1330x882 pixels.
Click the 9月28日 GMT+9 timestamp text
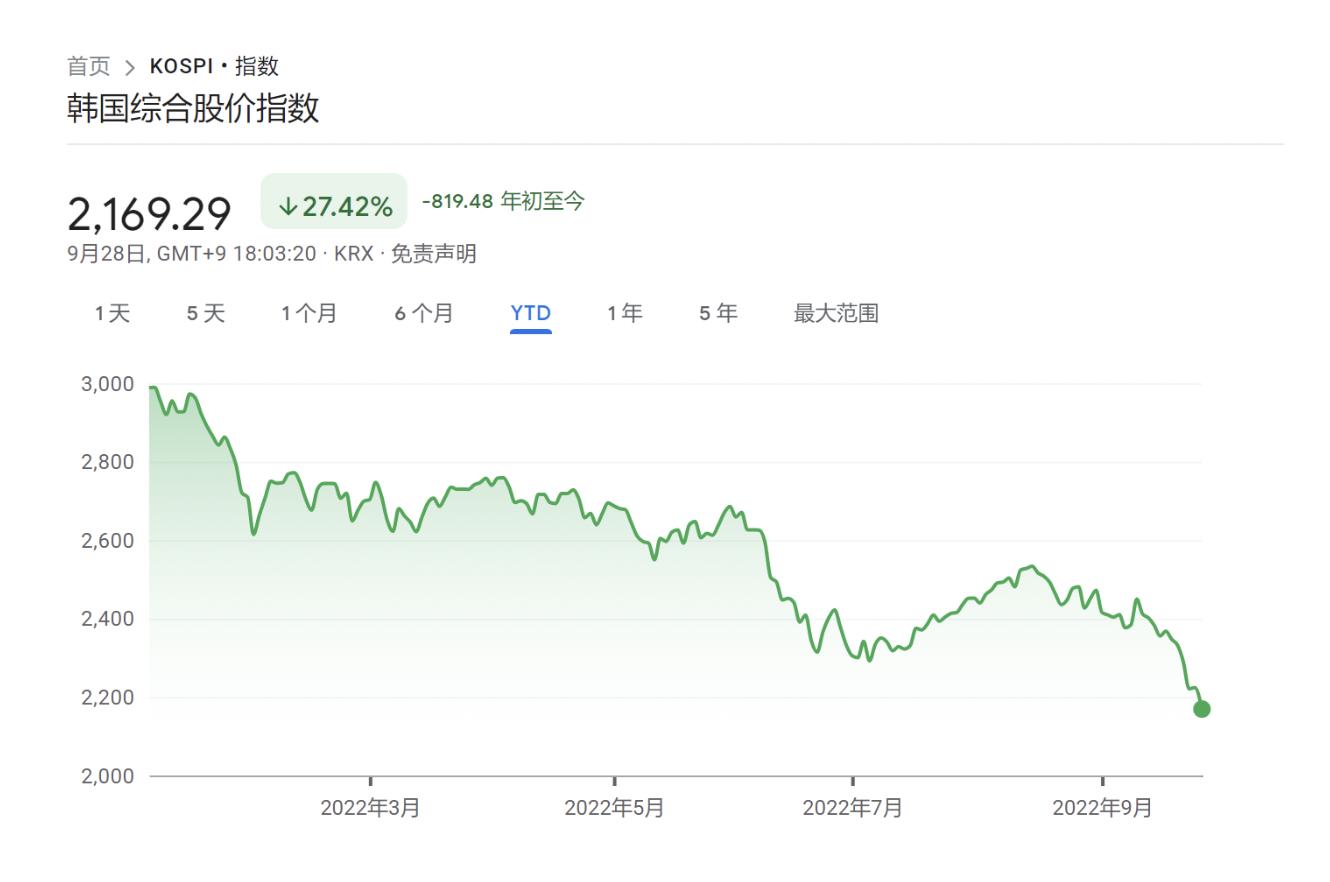(x=191, y=254)
